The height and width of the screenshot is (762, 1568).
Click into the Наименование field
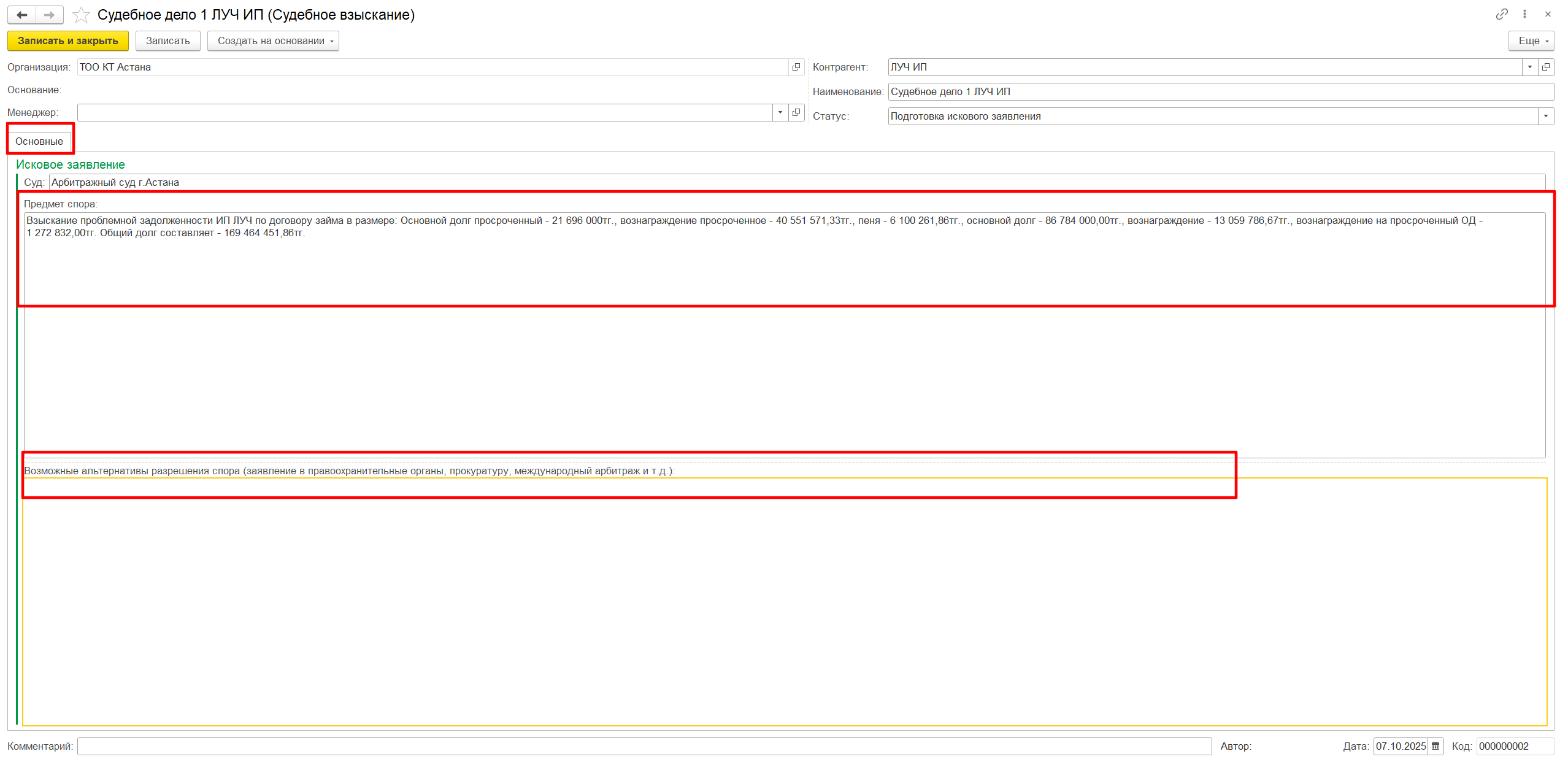click(x=1221, y=91)
